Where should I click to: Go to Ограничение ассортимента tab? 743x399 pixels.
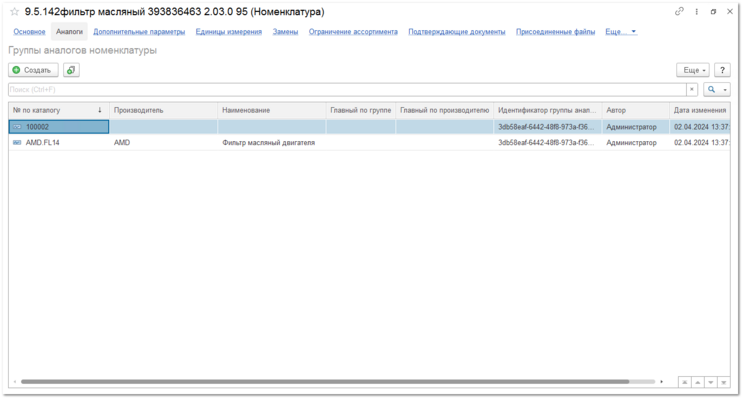point(353,32)
